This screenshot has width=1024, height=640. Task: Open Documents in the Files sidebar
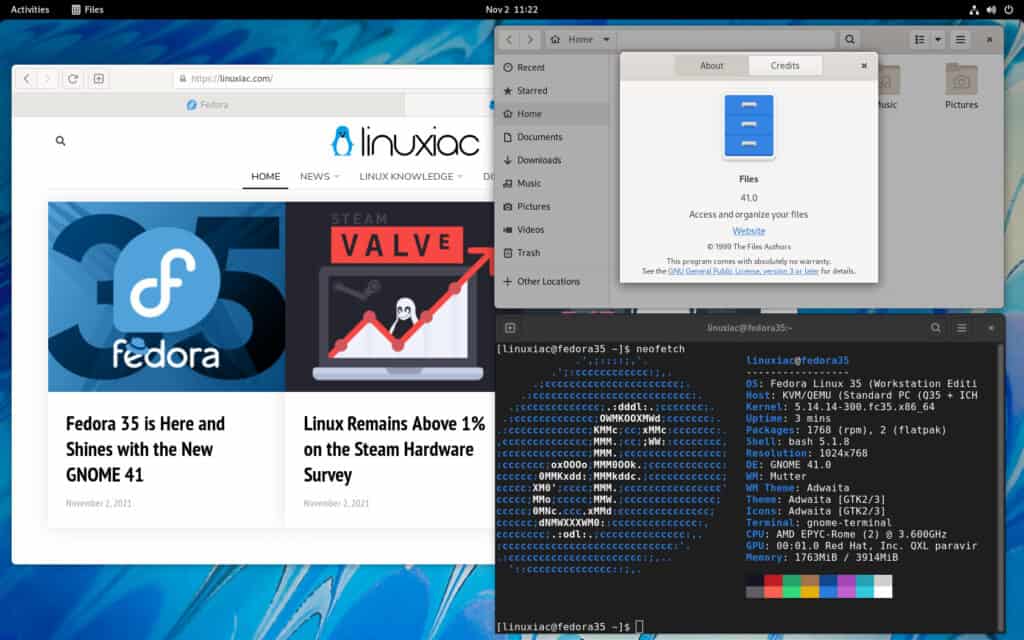[x=552, y=137]
